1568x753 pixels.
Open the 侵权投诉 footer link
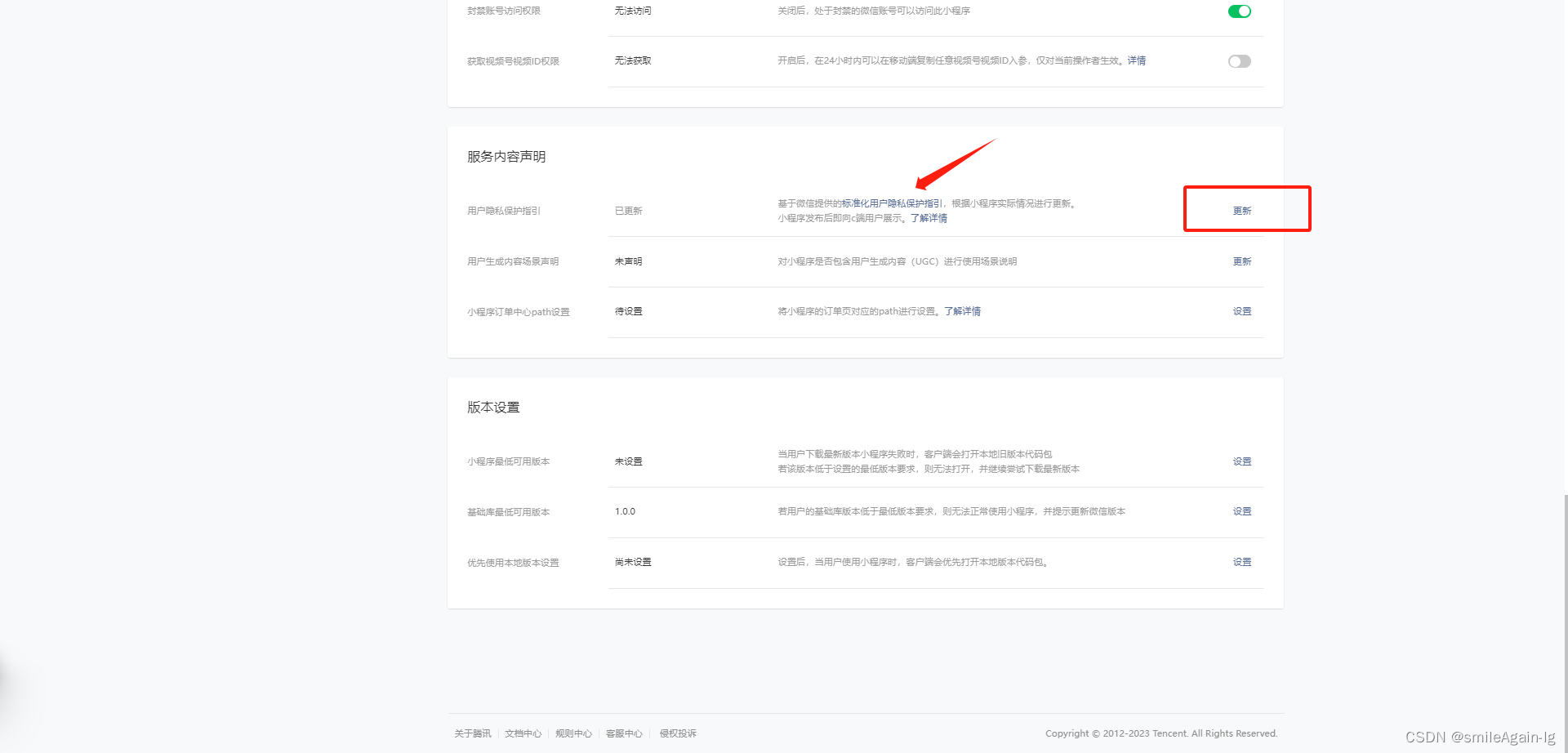679,733
